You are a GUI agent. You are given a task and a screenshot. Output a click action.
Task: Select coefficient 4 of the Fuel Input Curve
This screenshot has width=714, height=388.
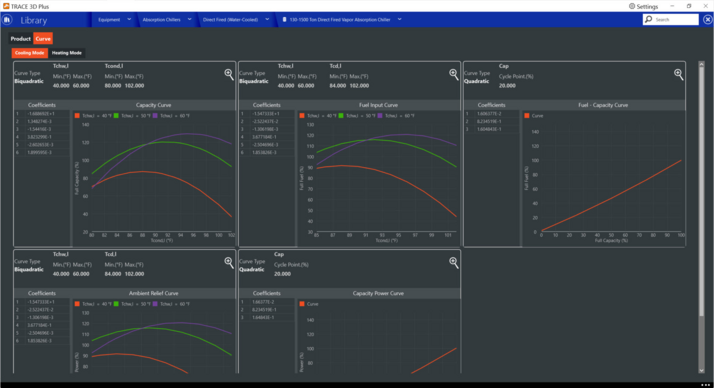[x=267, y=137]
